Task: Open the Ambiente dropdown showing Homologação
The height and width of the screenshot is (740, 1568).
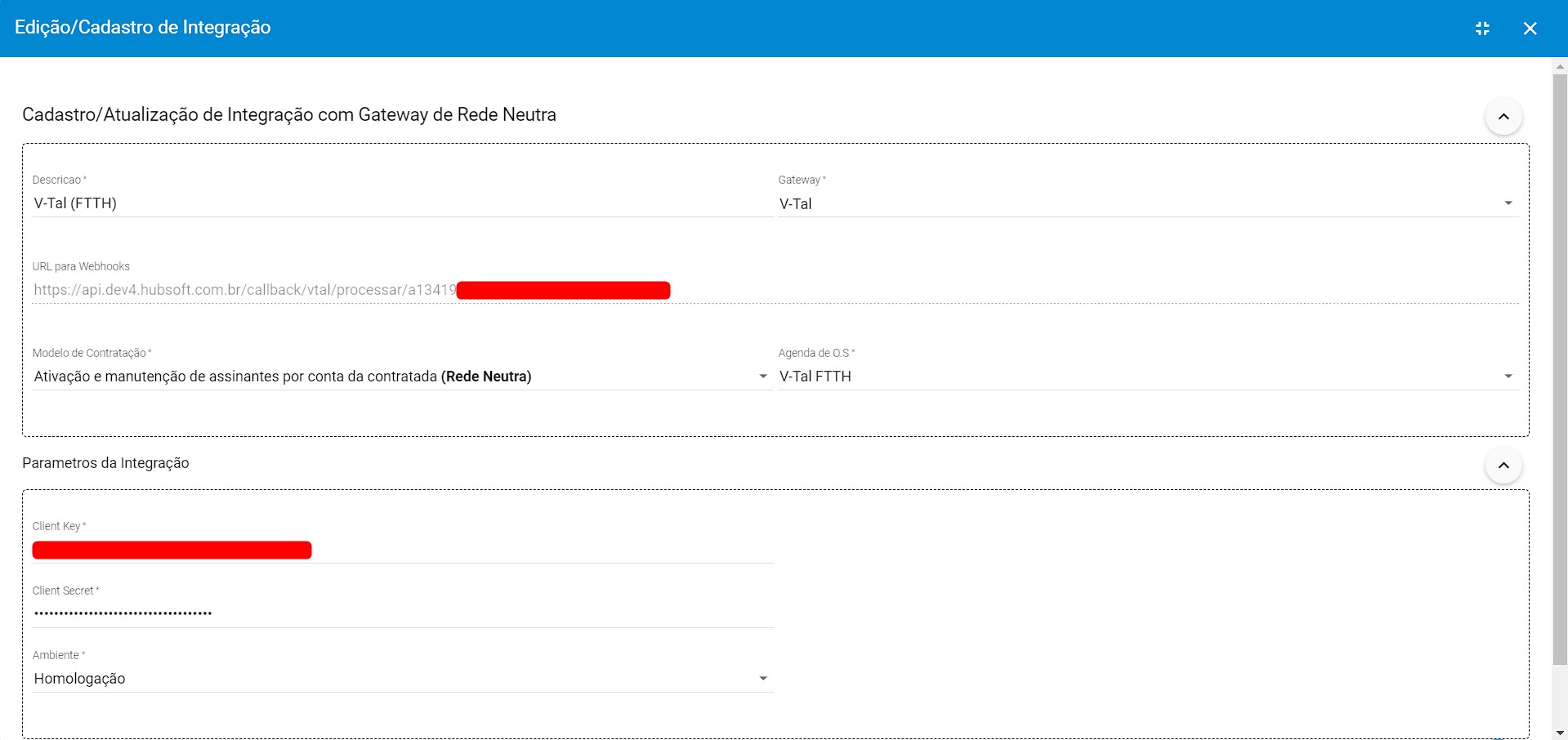Action: [x=402, y=679]
